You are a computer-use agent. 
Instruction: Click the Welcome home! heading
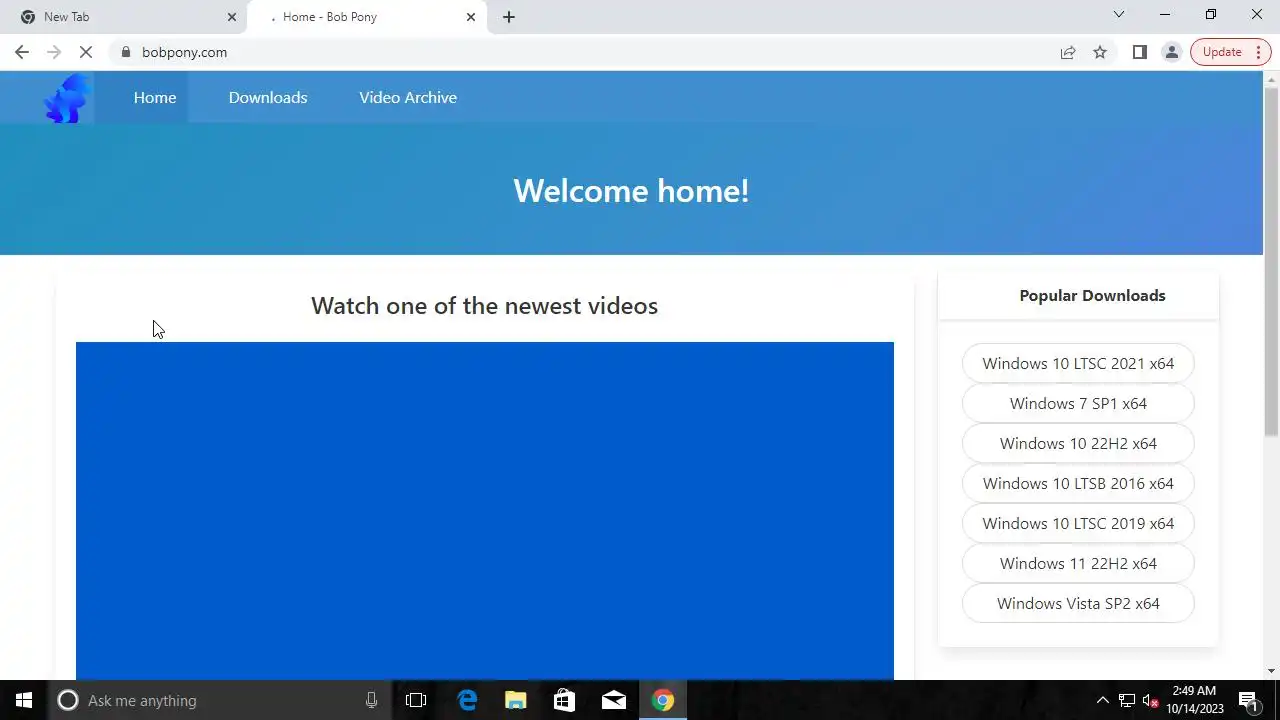point(631,191)
